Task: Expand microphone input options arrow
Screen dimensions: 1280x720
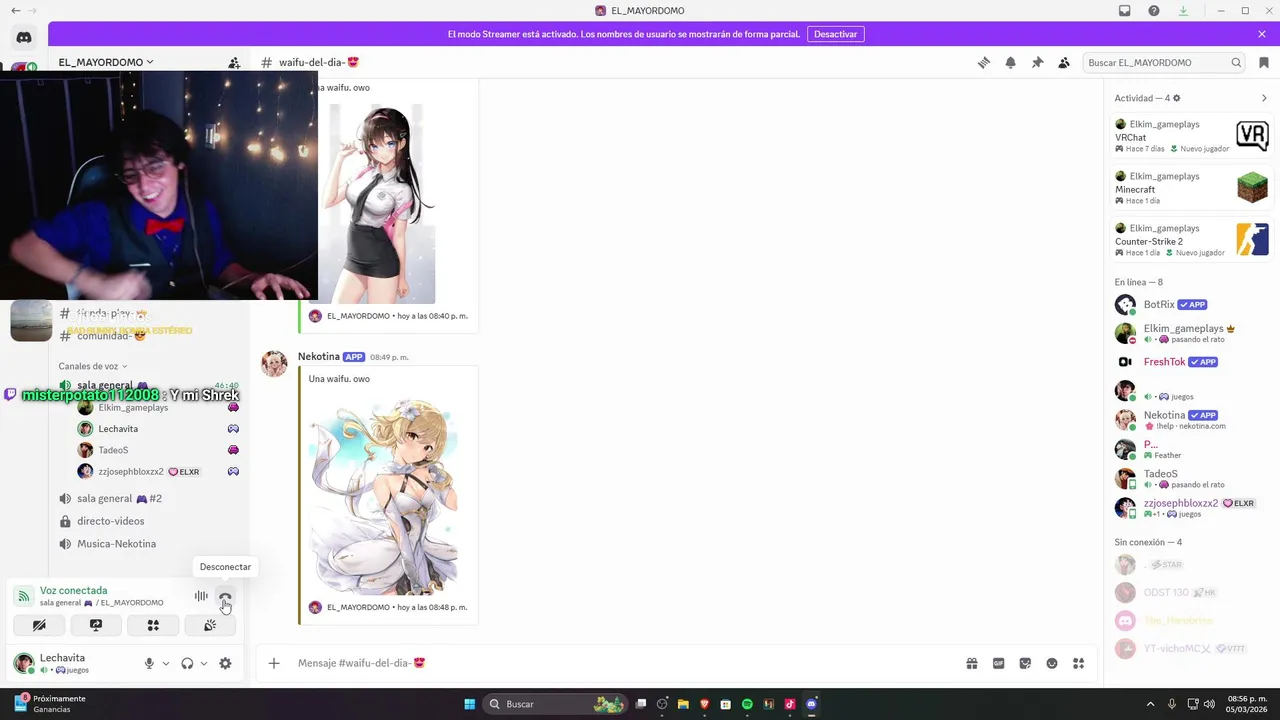Action: click(166, 663)
